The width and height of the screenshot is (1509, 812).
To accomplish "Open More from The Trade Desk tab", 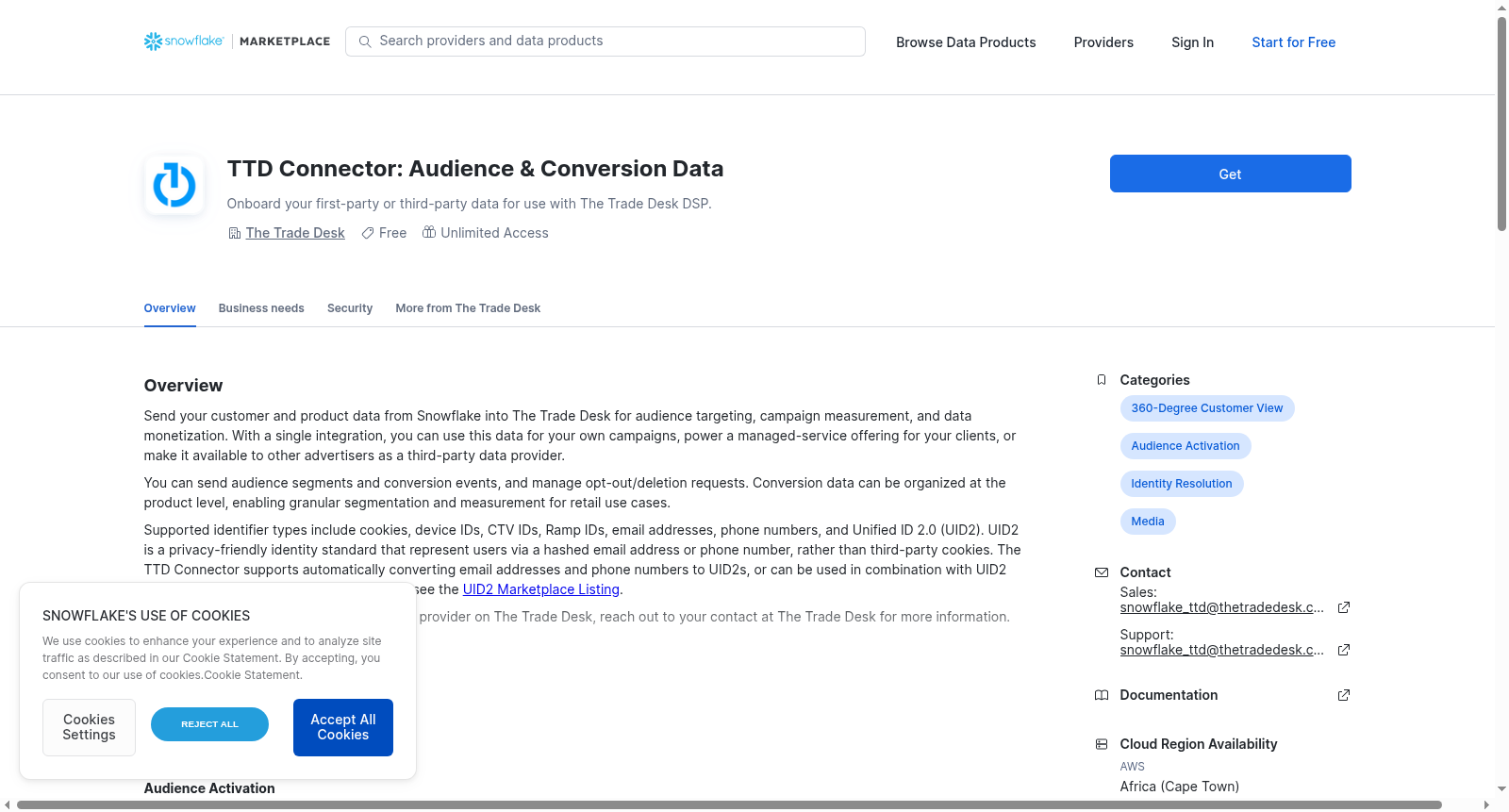I will (468, 308).
